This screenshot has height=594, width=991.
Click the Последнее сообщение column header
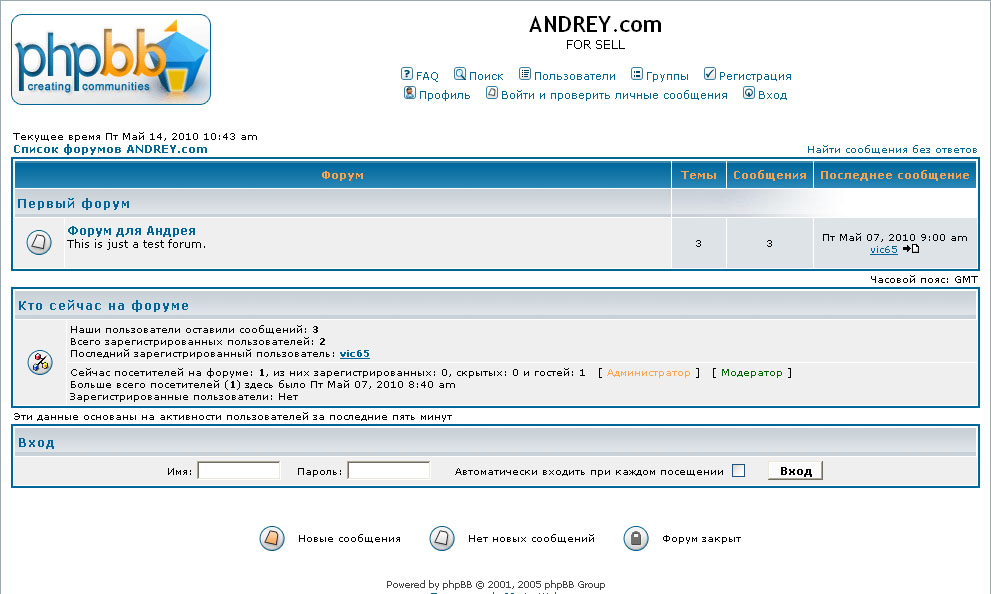(x=895, y=175)
